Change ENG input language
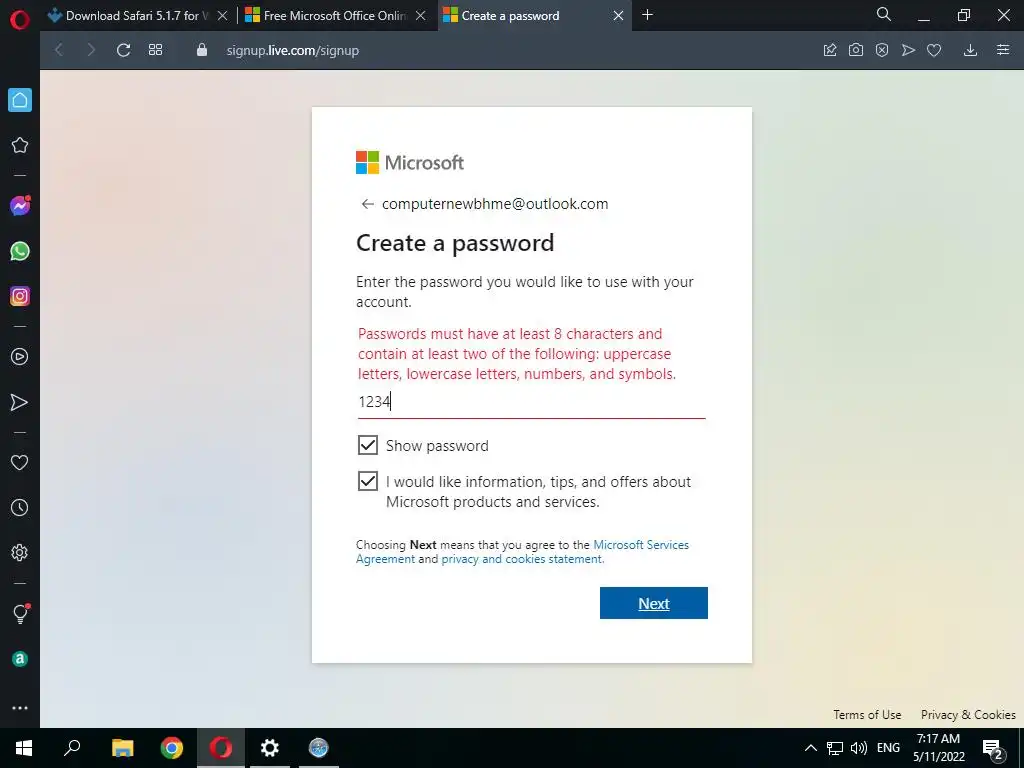The width and height of the screenshot is (1024, 768). coord(888,748)
